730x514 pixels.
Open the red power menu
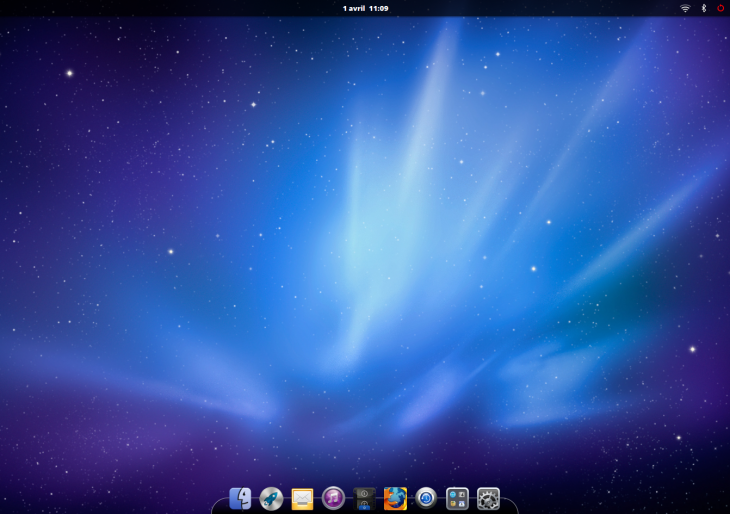720,8
